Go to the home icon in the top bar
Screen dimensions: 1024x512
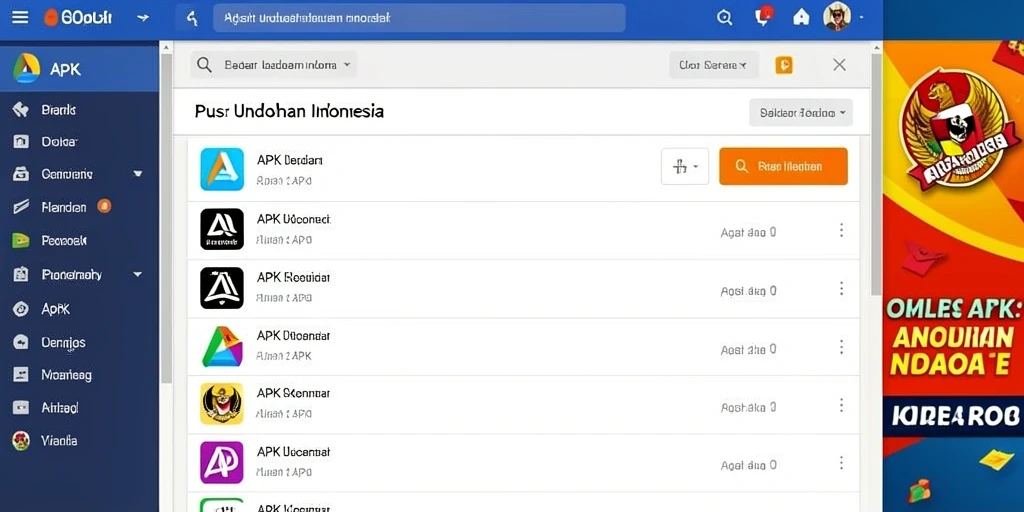click(x=801, y=18)
